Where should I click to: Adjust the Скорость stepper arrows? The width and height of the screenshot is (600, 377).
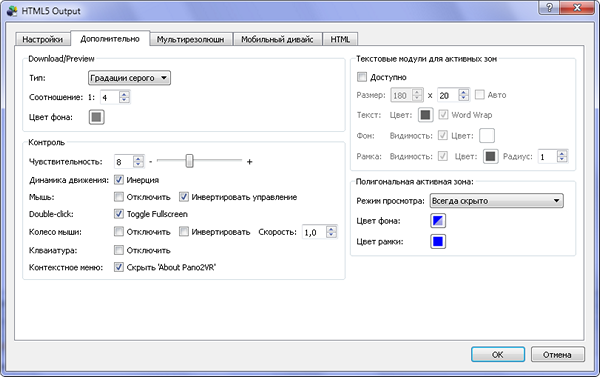332,232
